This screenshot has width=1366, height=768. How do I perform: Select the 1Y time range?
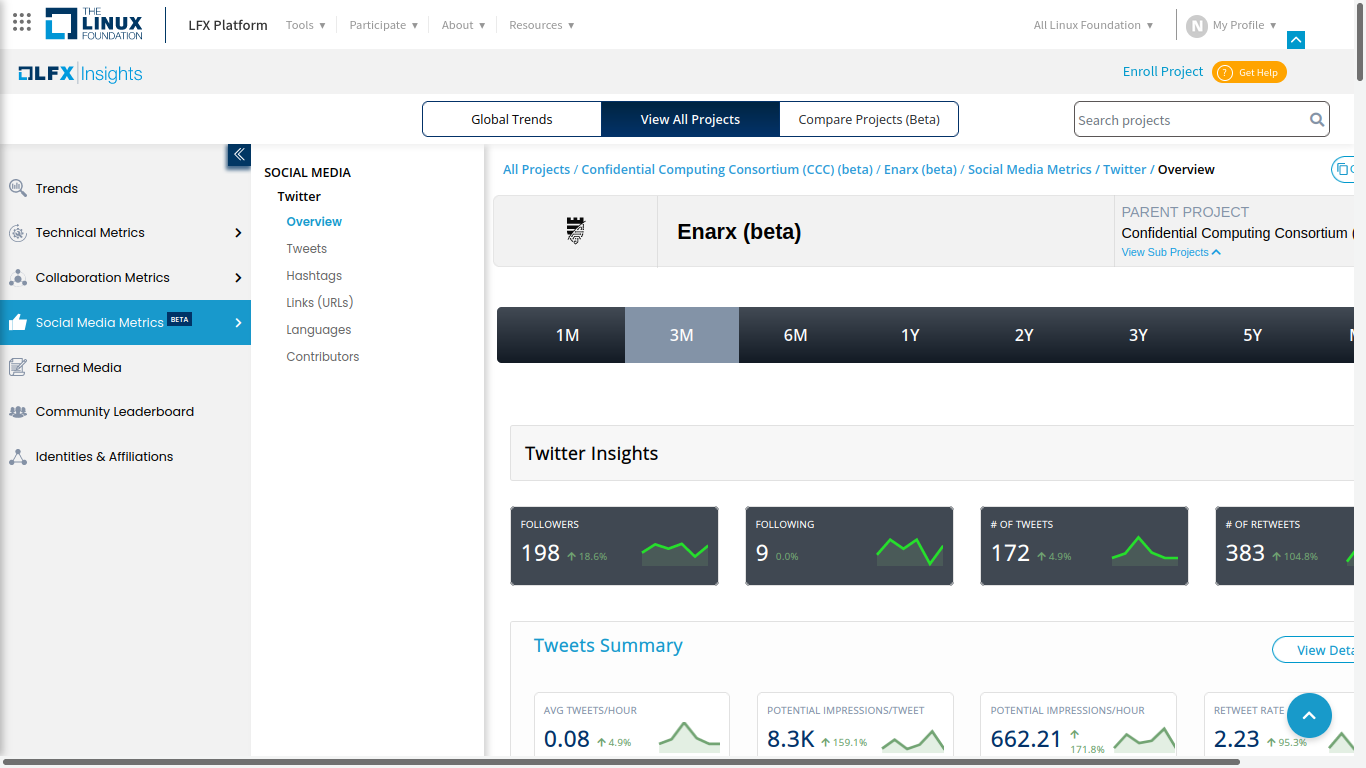[x=910, y=335]
